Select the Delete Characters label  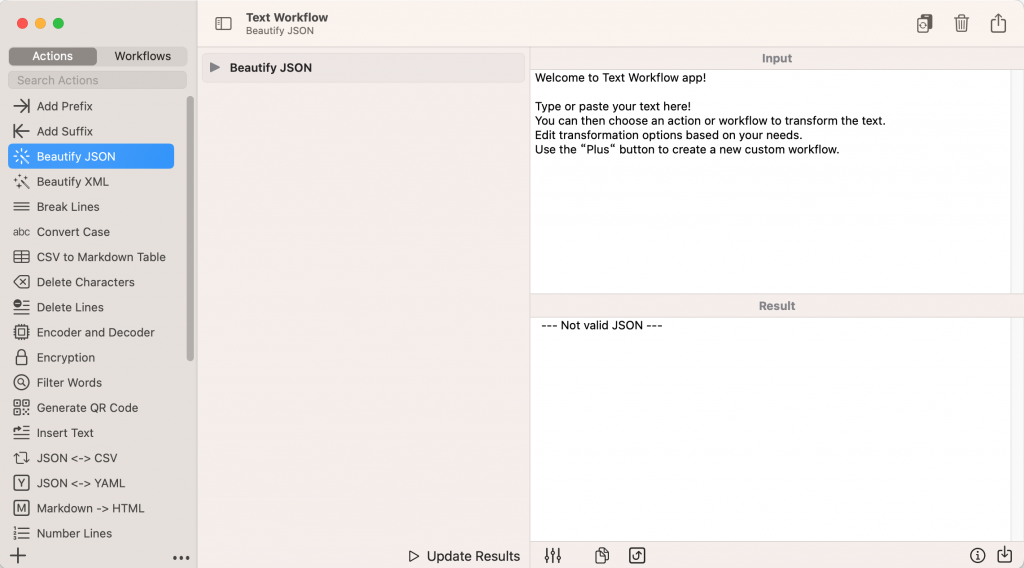click(x=86, y=282)
